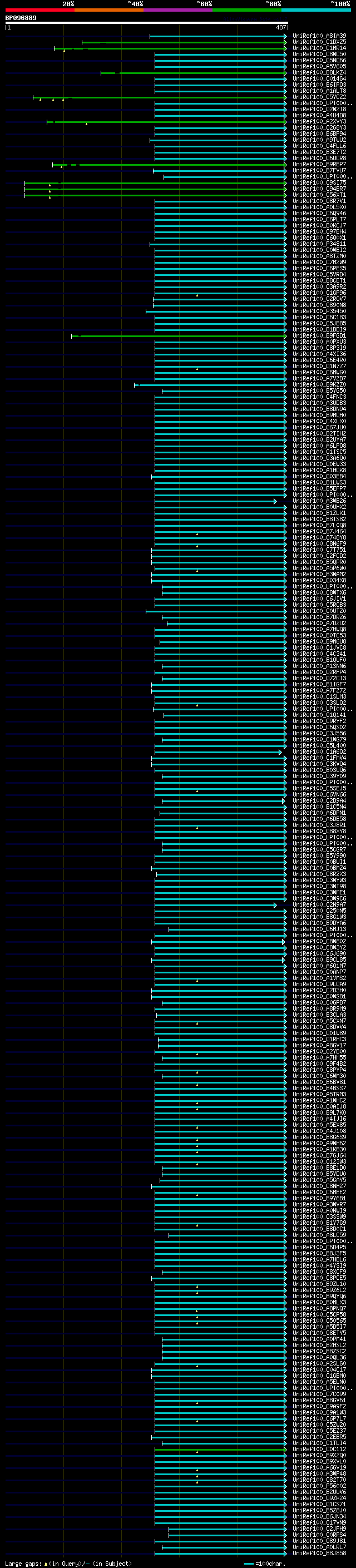The width and height of the screenshot is (356, 1568).
Task: Select the UniRef100_Q94BR7 label
Action: pyautogui.click(x=319, y=189)
